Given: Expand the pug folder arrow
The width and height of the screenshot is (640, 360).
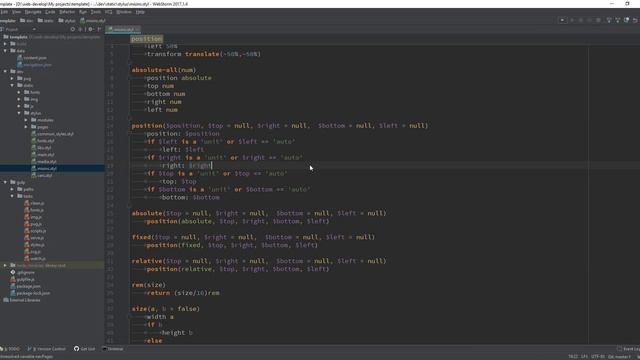Looking at the screenshot, I should [12, 78].
